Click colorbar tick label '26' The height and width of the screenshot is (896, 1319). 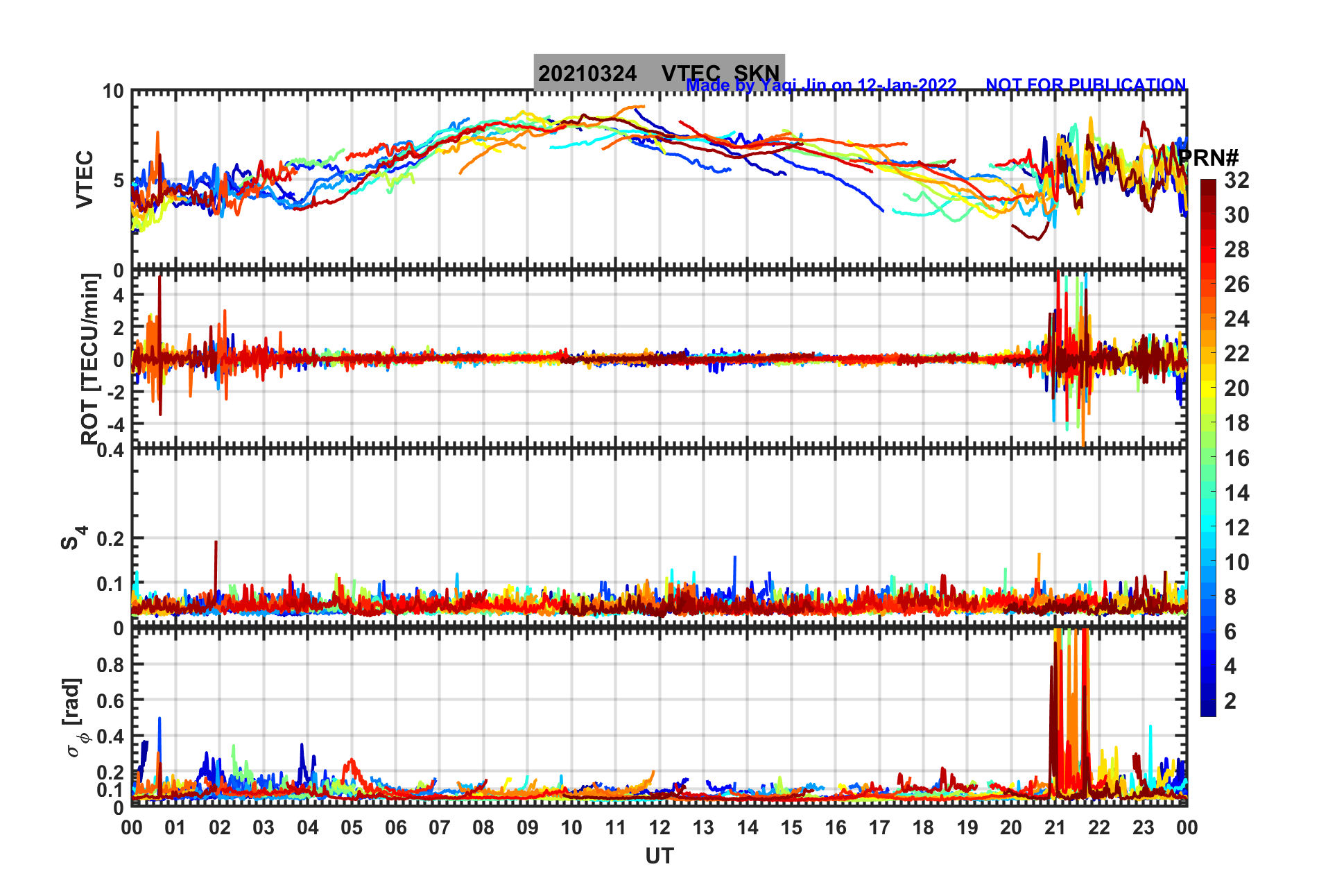click(x=1236, y=284)
